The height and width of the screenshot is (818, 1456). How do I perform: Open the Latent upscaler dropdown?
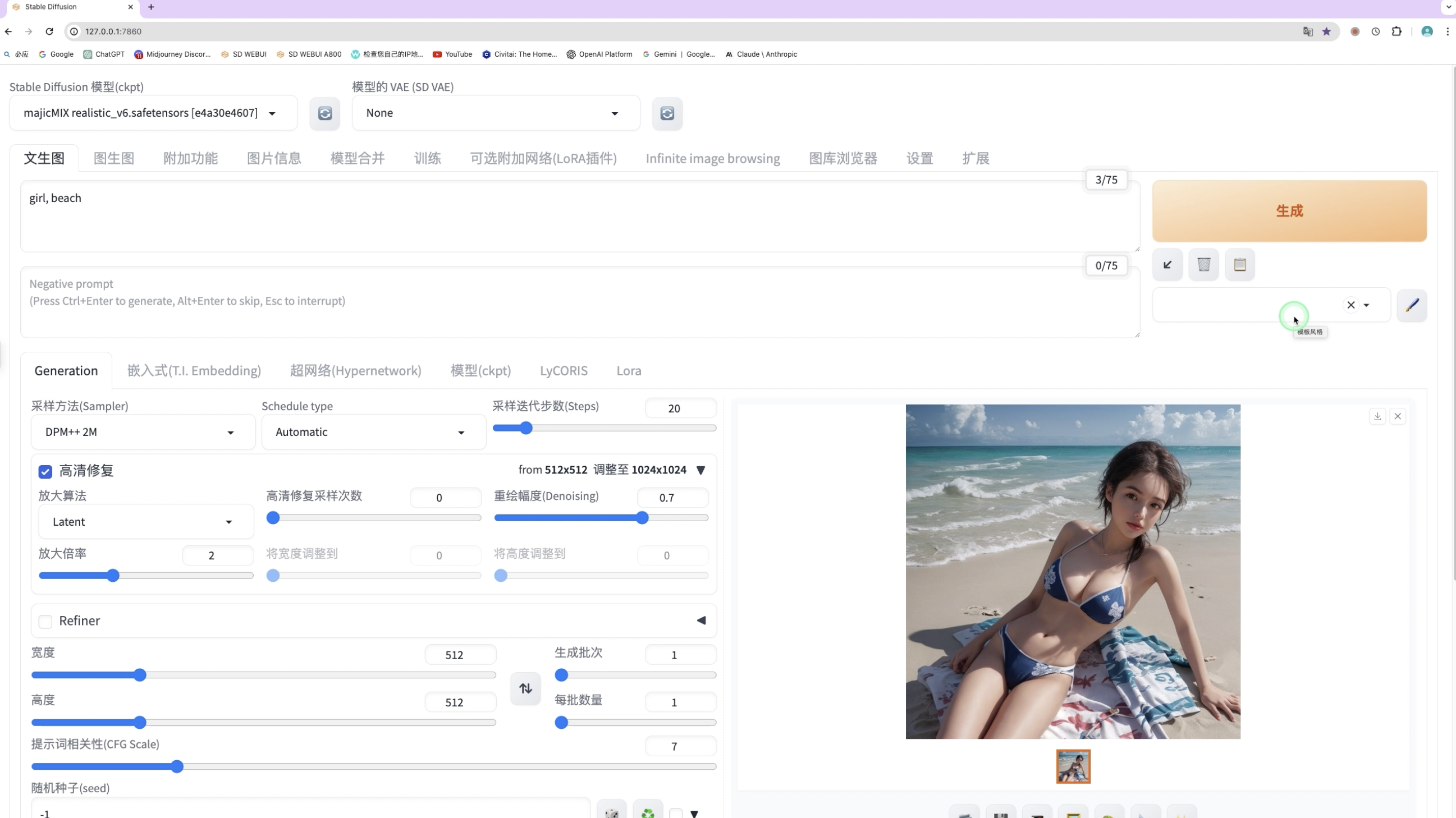pyautogui.click(x=146, y=522)
